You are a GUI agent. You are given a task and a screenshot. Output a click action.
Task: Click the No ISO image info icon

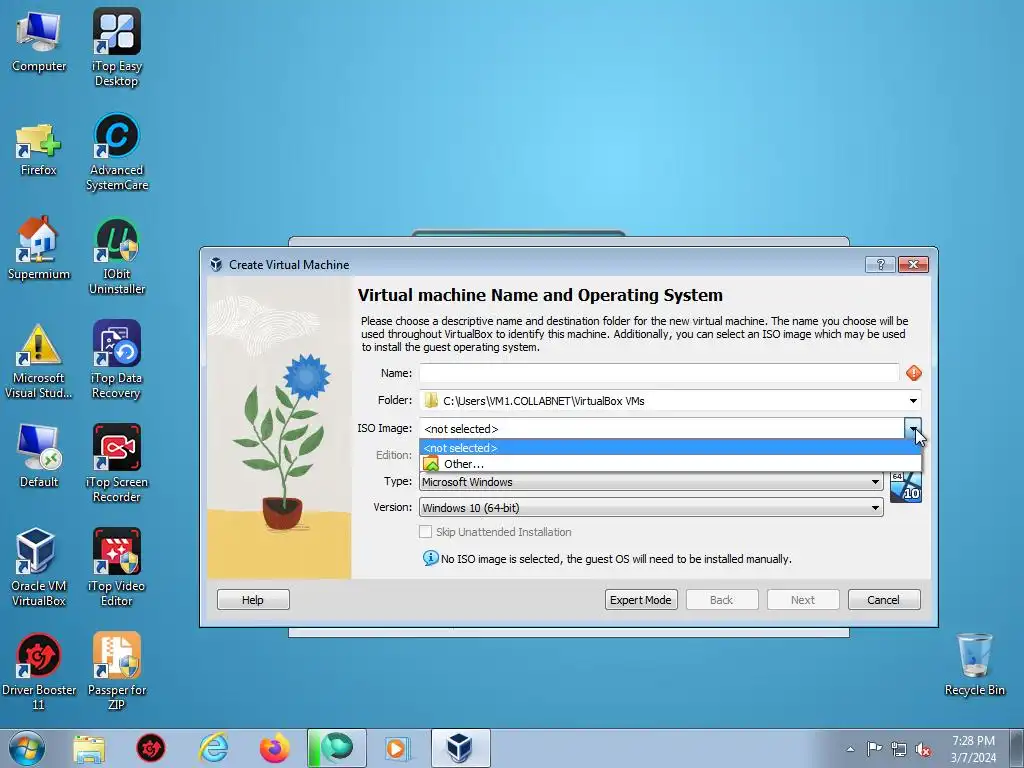click(x=430, y=558)
